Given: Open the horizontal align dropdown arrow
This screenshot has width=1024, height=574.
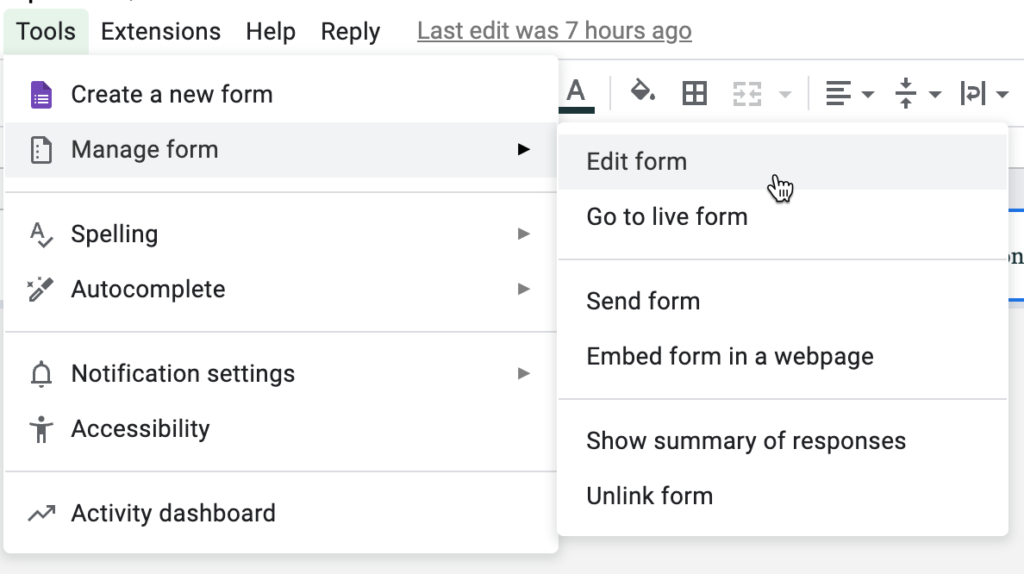Looking at the screenshot, I should 867,95.
